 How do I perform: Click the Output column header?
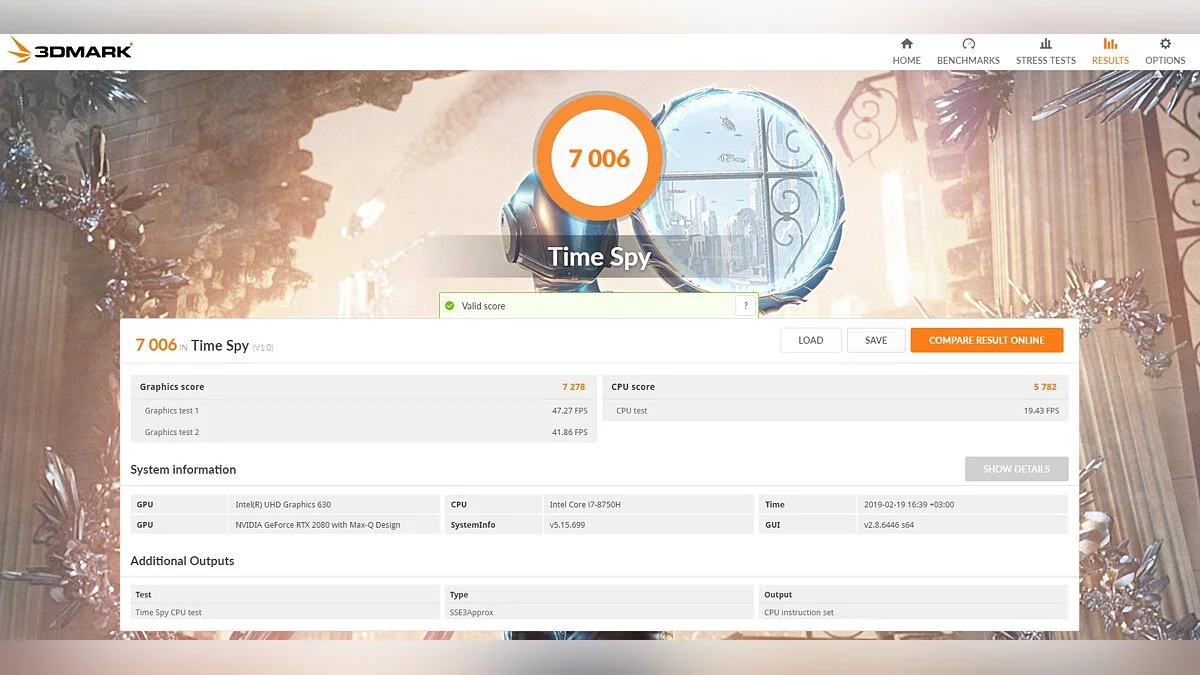(778, 595)
